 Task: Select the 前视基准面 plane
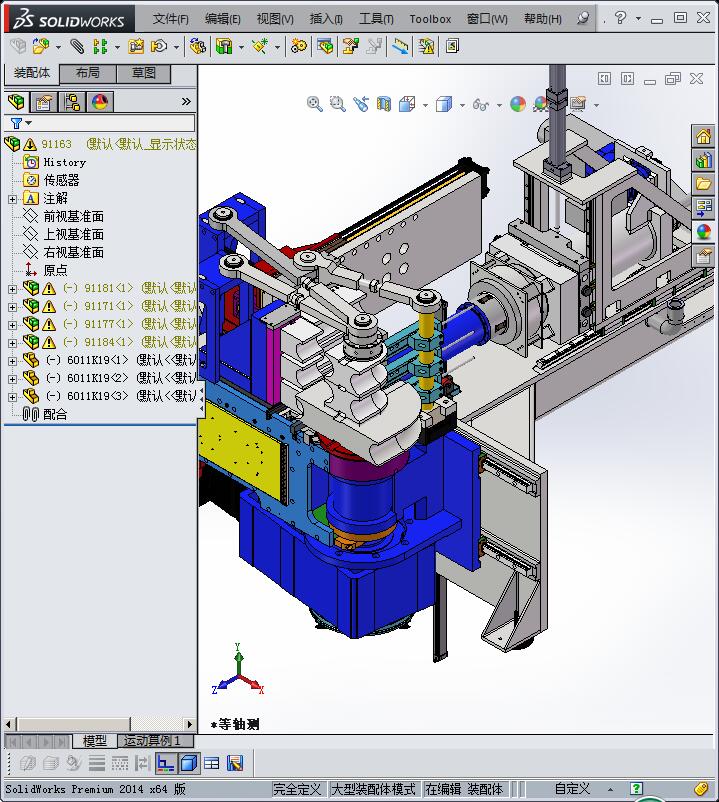point(74,216)
